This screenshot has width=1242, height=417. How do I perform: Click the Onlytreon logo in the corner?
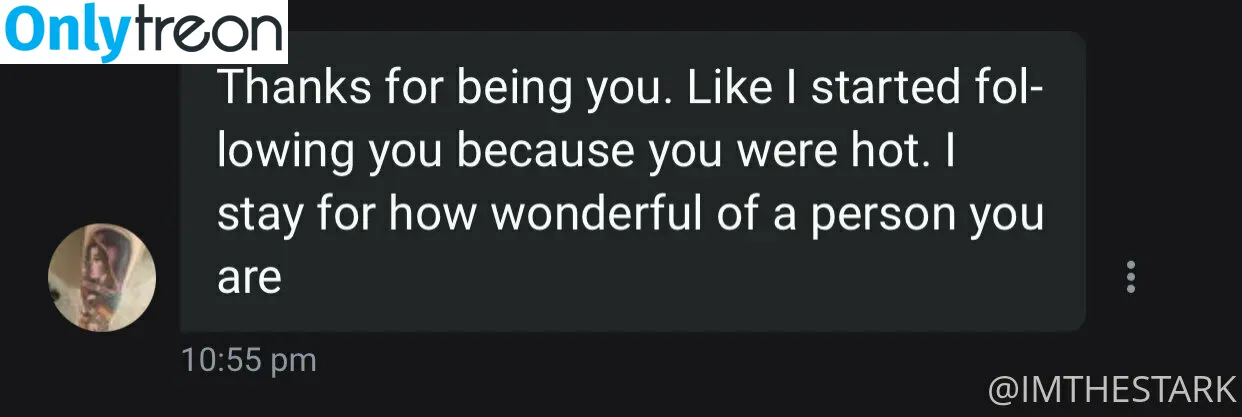click(x=143, y=31)
